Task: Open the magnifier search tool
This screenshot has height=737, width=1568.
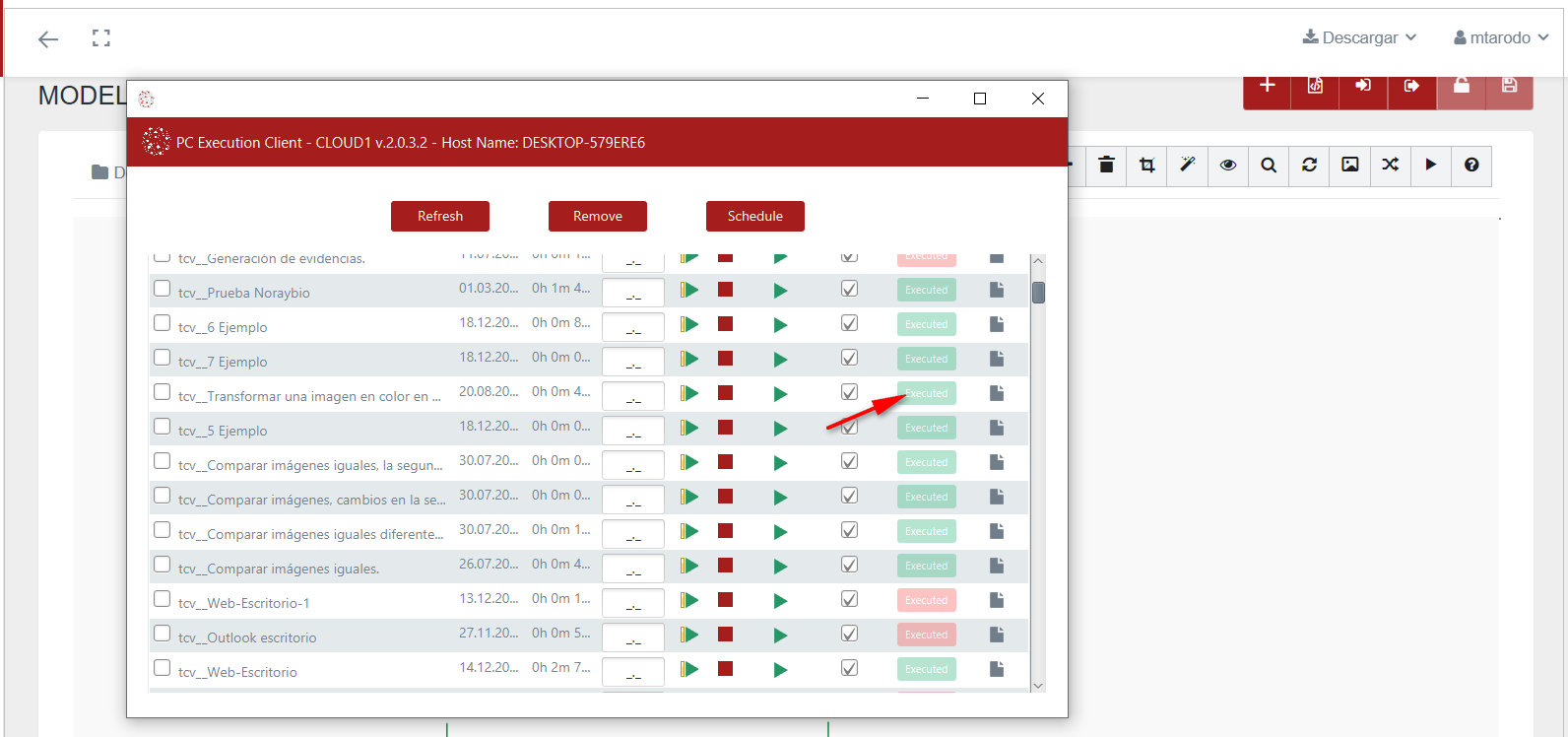Action: (1269, 165)
